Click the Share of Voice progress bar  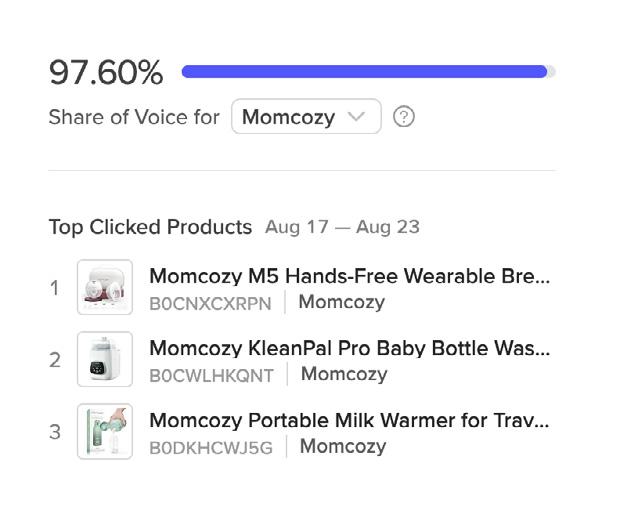(x=368, y=72)
